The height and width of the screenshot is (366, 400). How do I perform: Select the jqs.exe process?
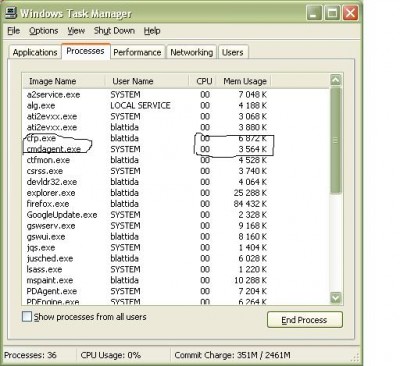pyautogui.click(x=41, y=248)
